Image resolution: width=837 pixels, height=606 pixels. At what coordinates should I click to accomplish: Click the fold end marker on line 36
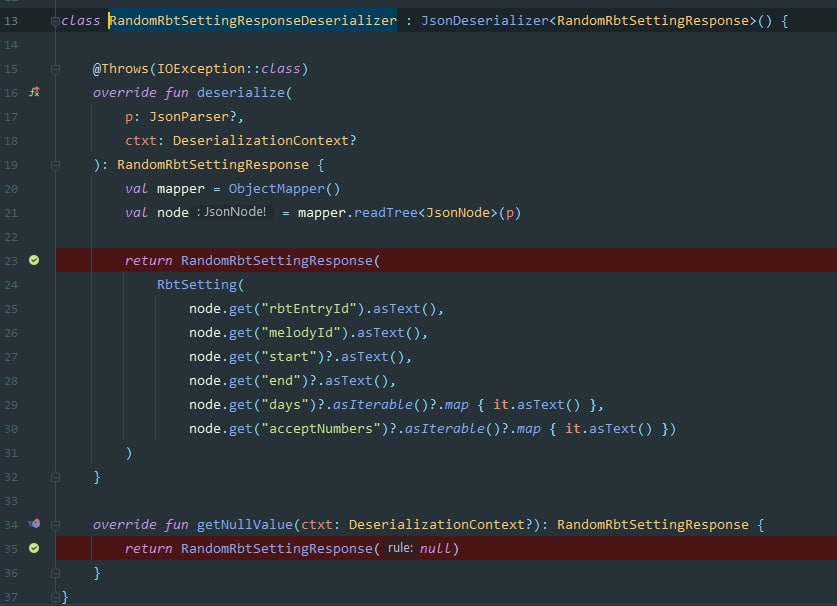point(55,573)
